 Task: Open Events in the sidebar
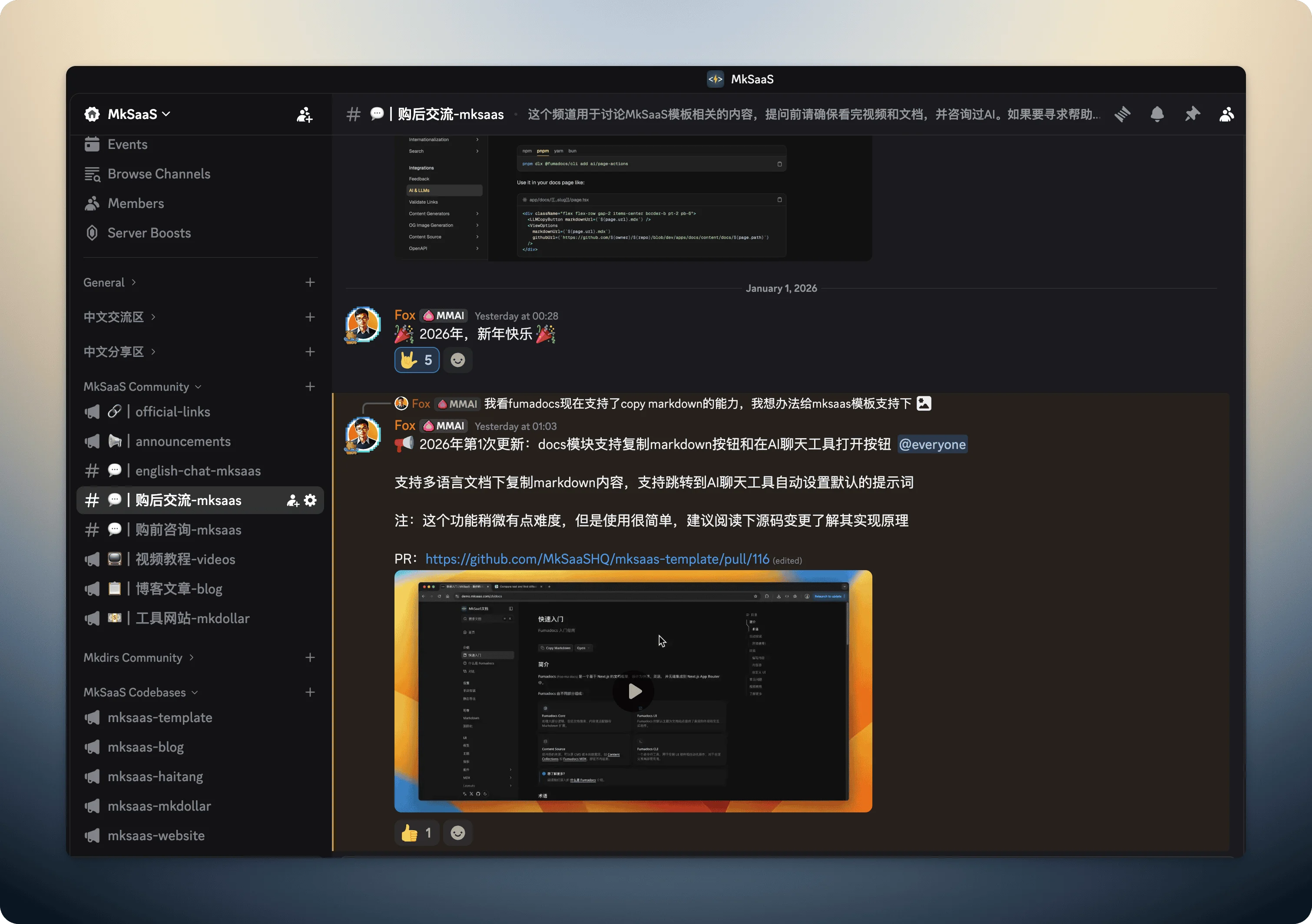pos(200,145)
